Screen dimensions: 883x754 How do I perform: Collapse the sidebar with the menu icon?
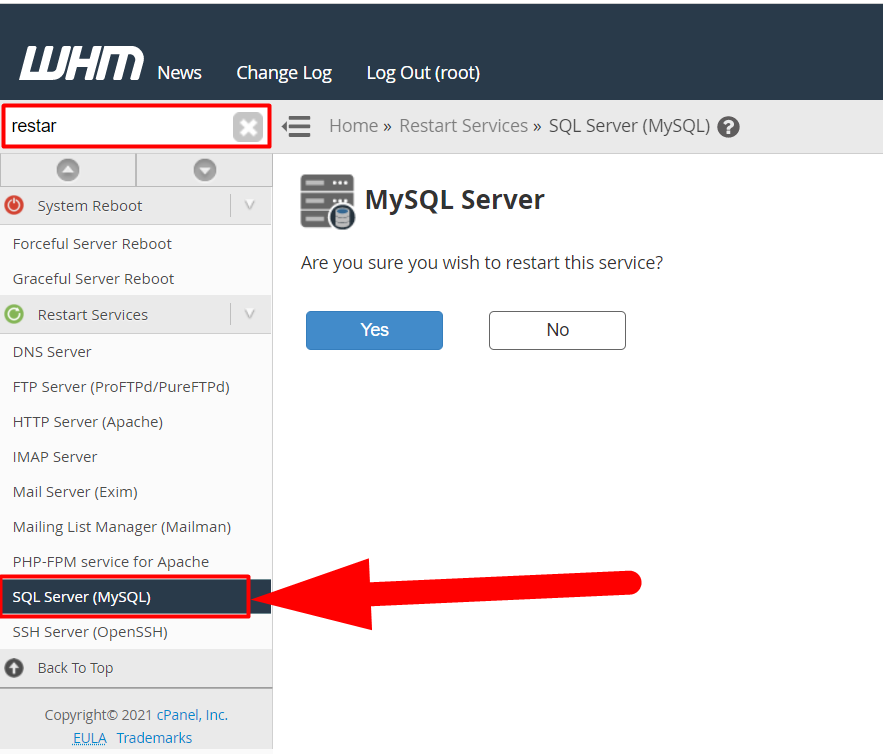click(296, 126)
